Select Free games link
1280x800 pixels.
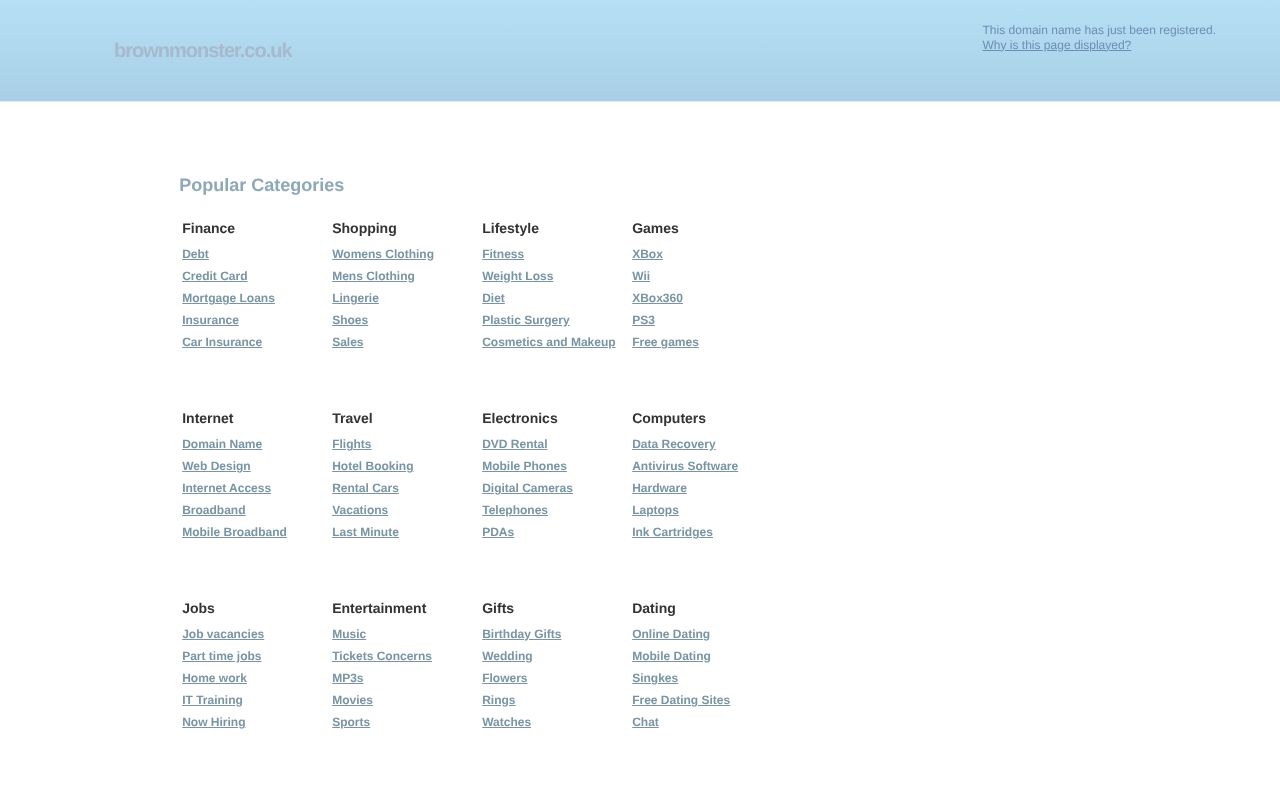tap(665, 342)
